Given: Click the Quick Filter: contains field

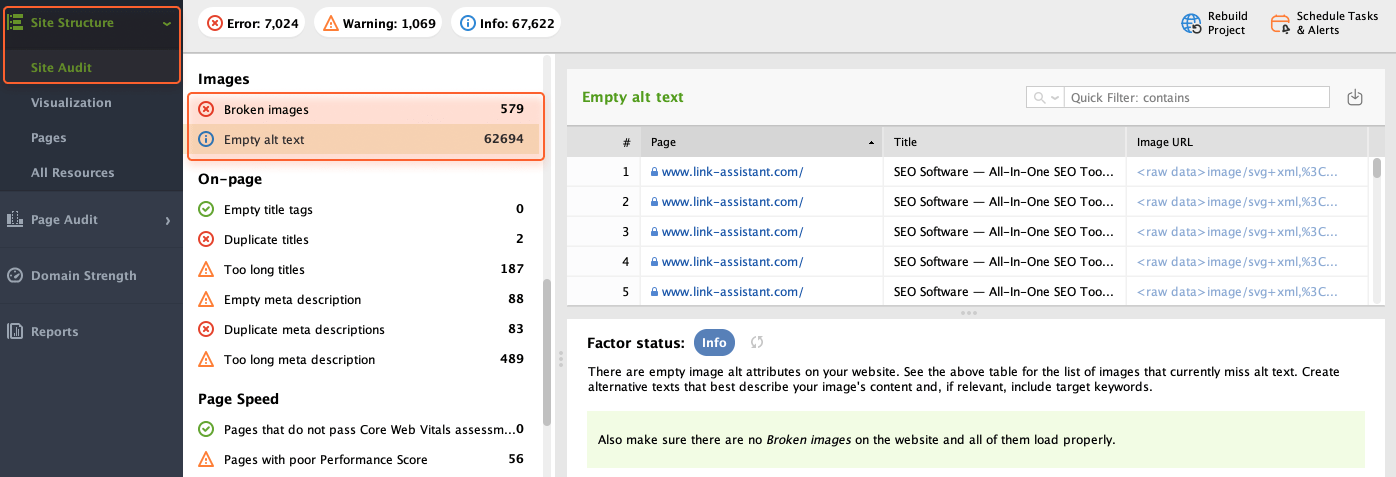Looking at the screenshot, I should (x=1197, y=97).
